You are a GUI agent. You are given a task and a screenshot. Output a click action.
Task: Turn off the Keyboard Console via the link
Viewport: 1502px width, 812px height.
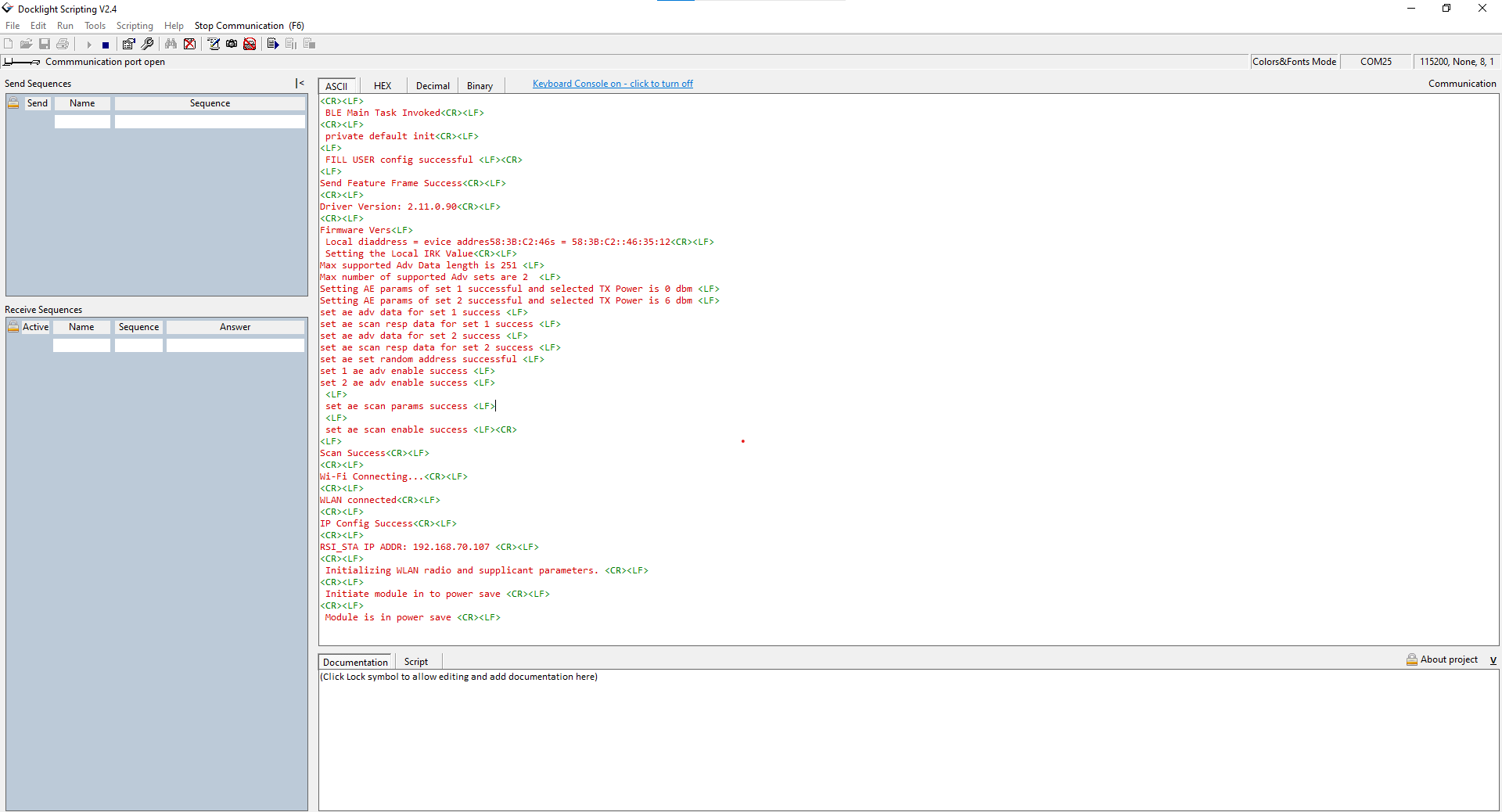click(613, 83)
